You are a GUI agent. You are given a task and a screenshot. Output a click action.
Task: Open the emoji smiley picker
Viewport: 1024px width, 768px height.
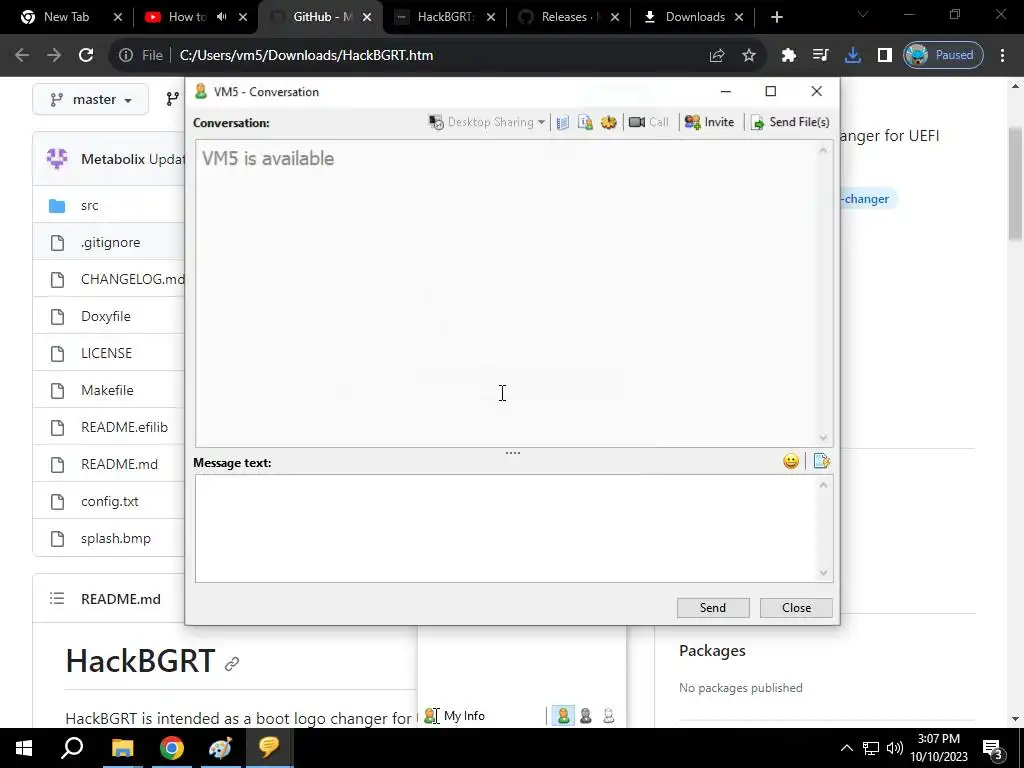[x=791, y=462]
